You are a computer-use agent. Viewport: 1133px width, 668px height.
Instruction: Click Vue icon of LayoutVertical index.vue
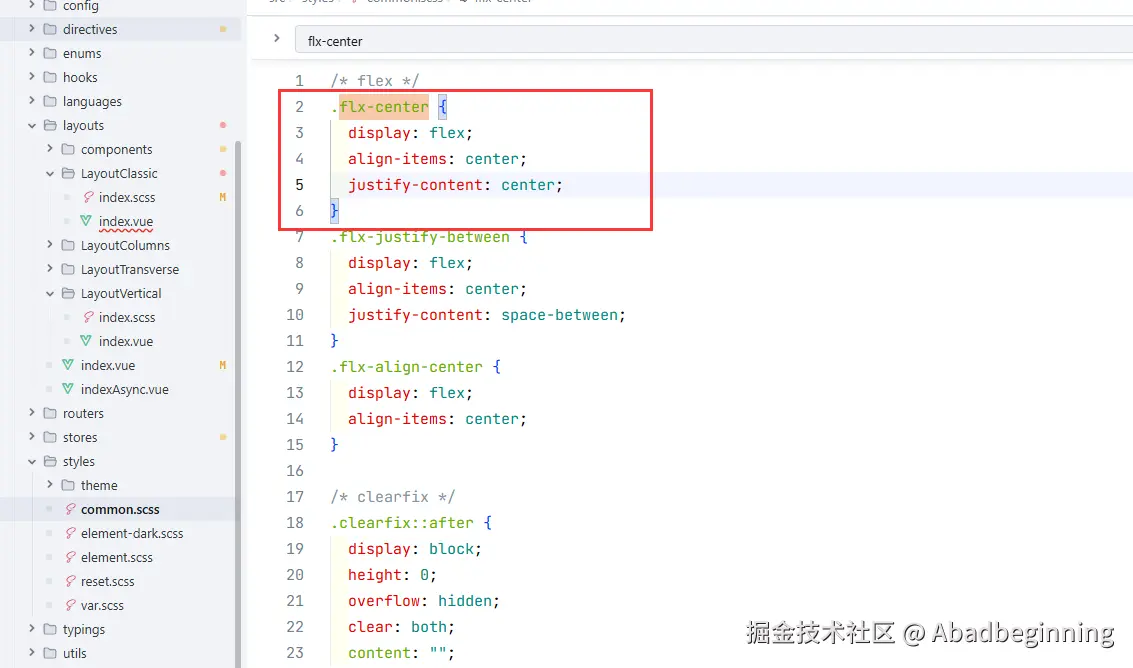tap(86, 341)
